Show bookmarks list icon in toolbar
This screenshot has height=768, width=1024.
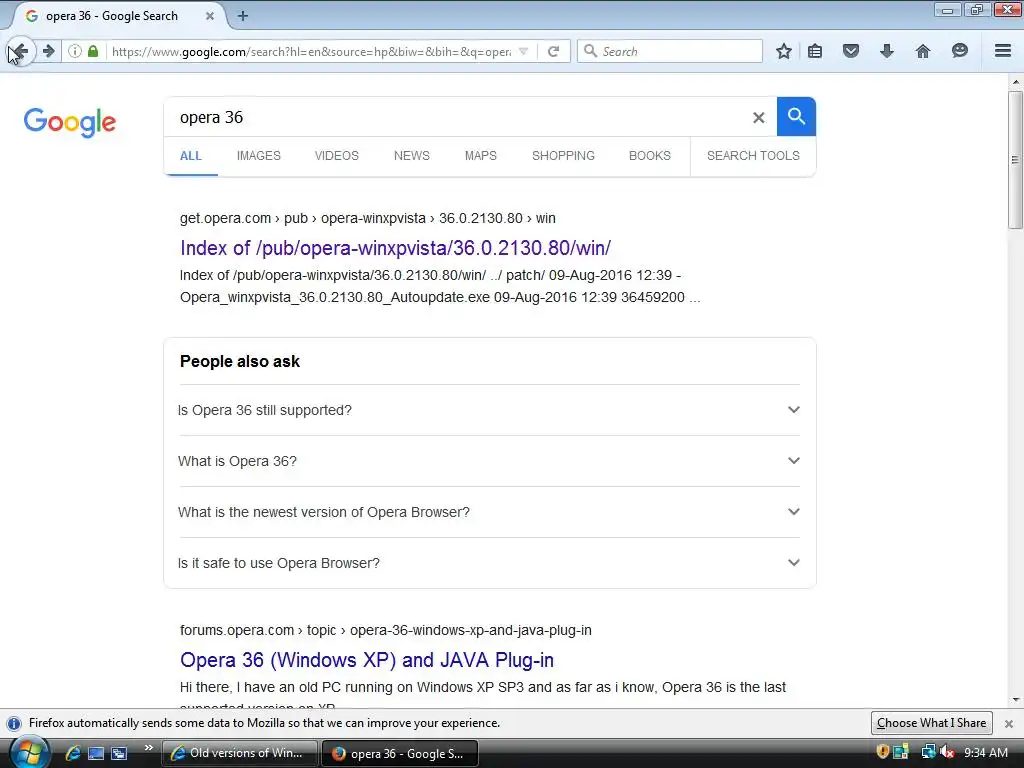click(815, 51)
